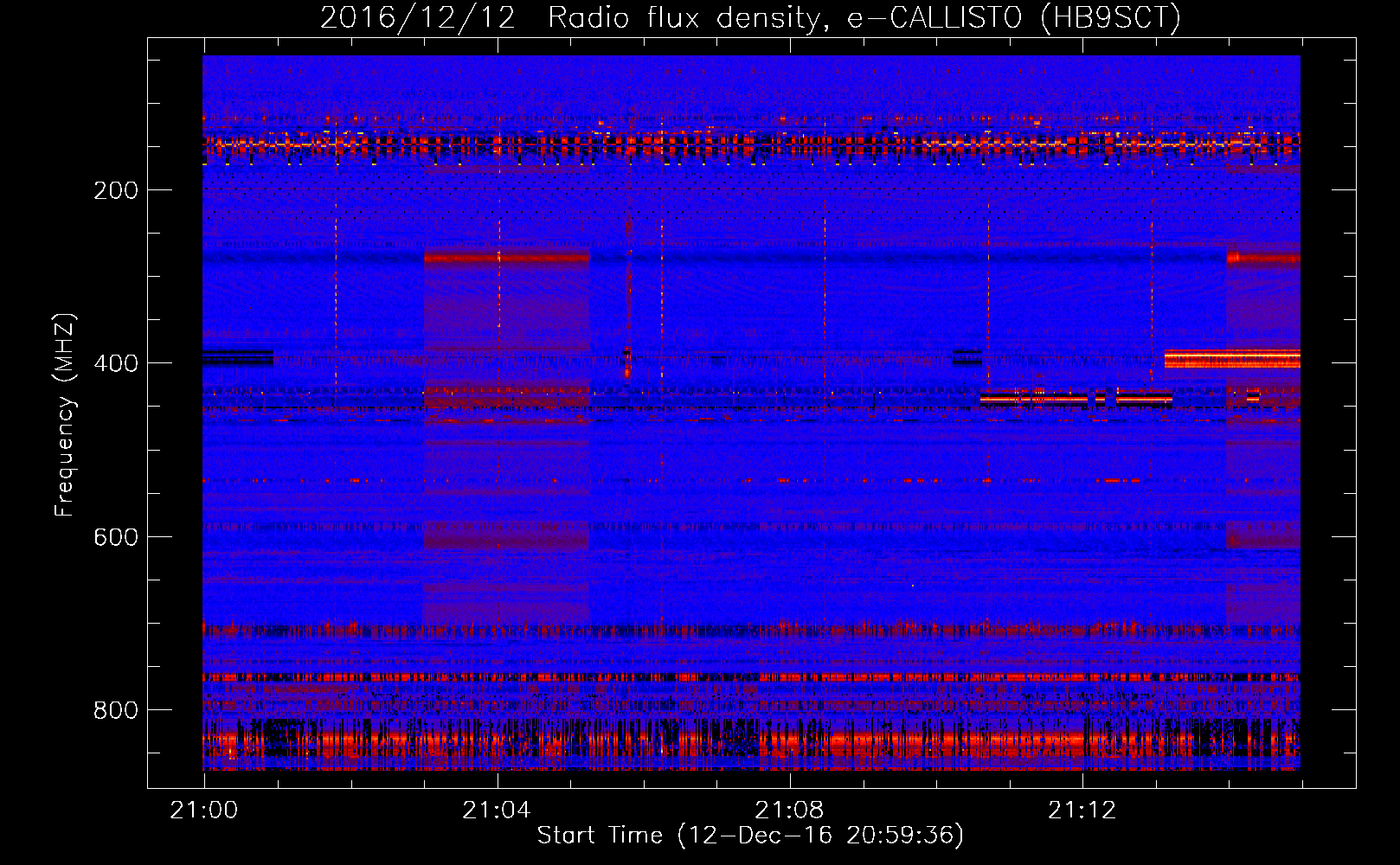Viewport: 1400px width, 865px height.
Task: Click the 'Frequency (MHZ)' axis label
Action: pos(65,415)
